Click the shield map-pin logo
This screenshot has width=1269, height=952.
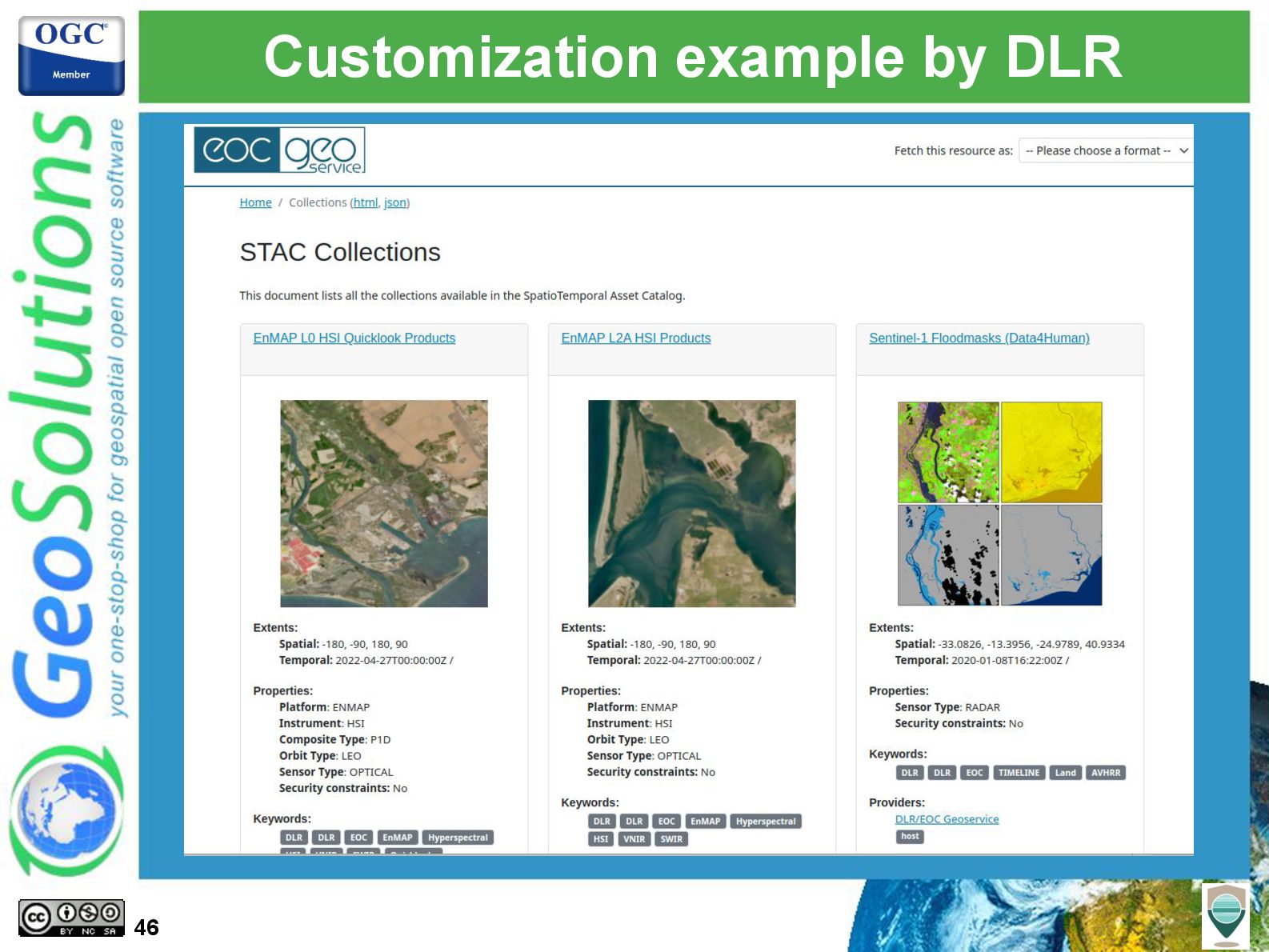coord(1226,916)
